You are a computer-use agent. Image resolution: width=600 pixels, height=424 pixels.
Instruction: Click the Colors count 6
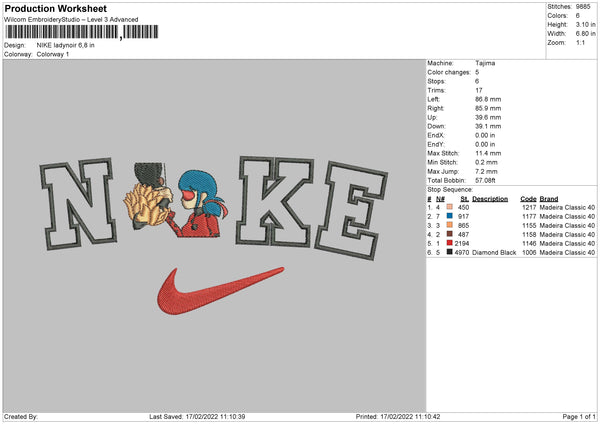(577, 16)
